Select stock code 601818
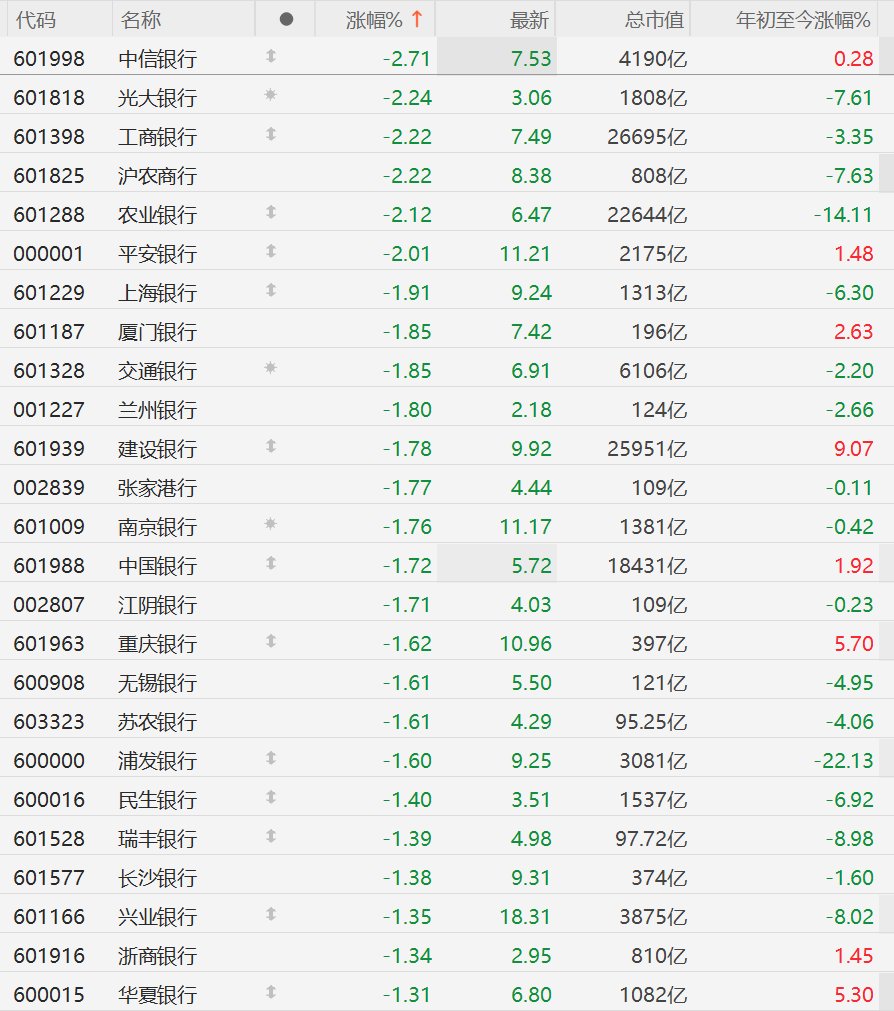This screenshot has height=1011, width=894. click(x=49, y=98)
